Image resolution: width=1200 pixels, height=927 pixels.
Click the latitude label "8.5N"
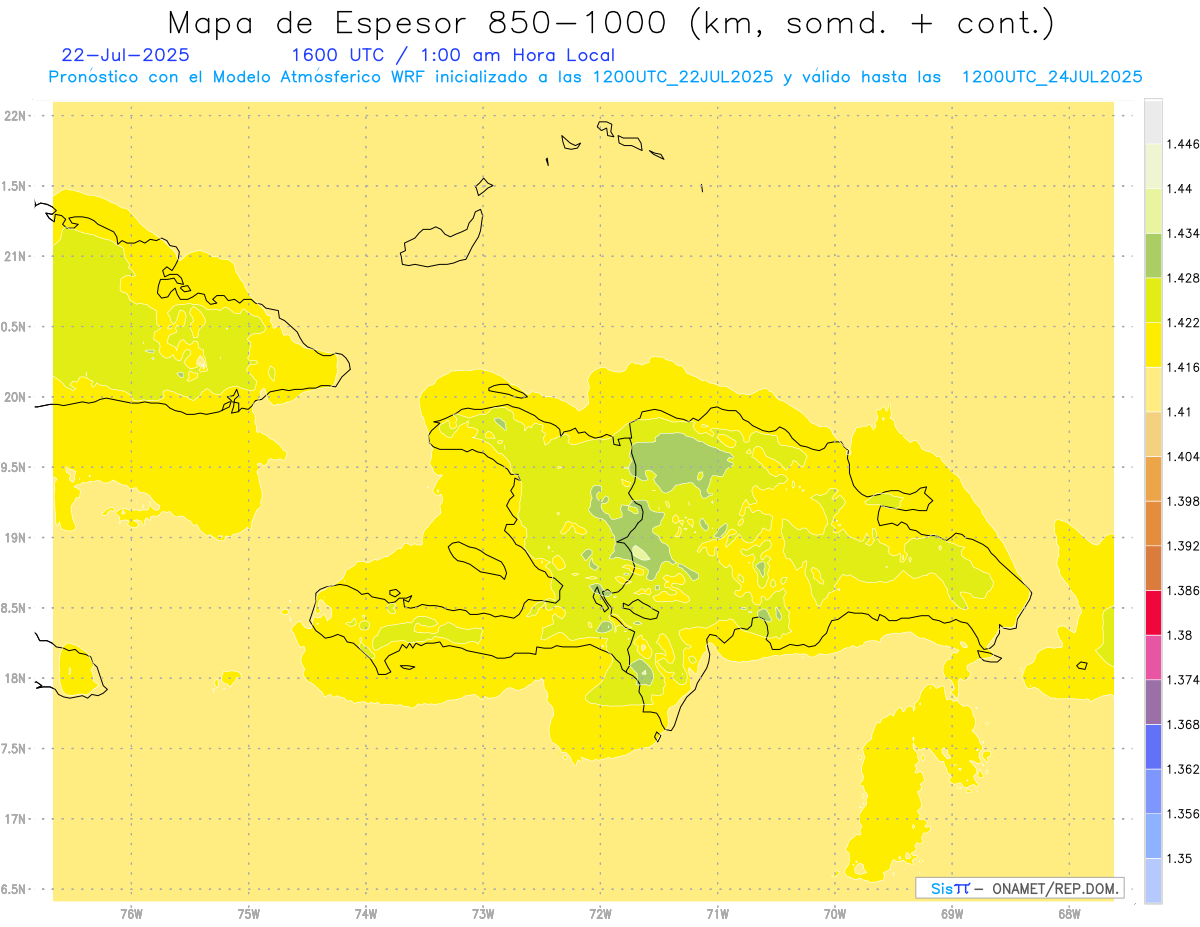tap(12, 608)
